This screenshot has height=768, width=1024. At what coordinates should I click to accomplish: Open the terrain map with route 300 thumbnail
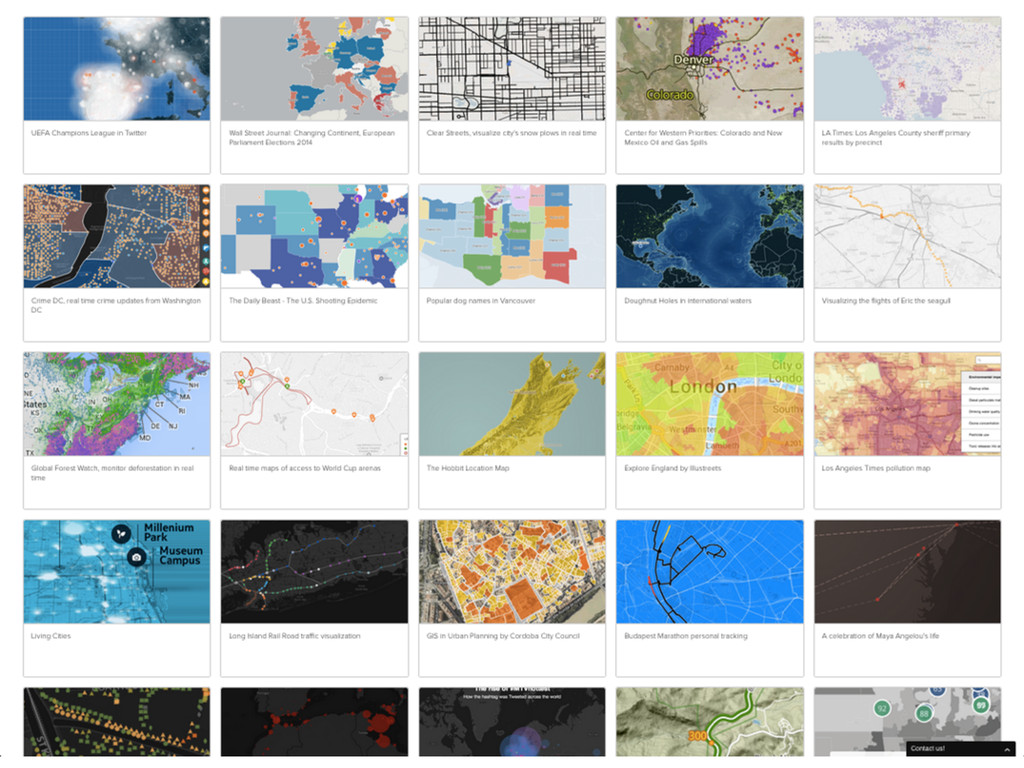coord(710,722)
